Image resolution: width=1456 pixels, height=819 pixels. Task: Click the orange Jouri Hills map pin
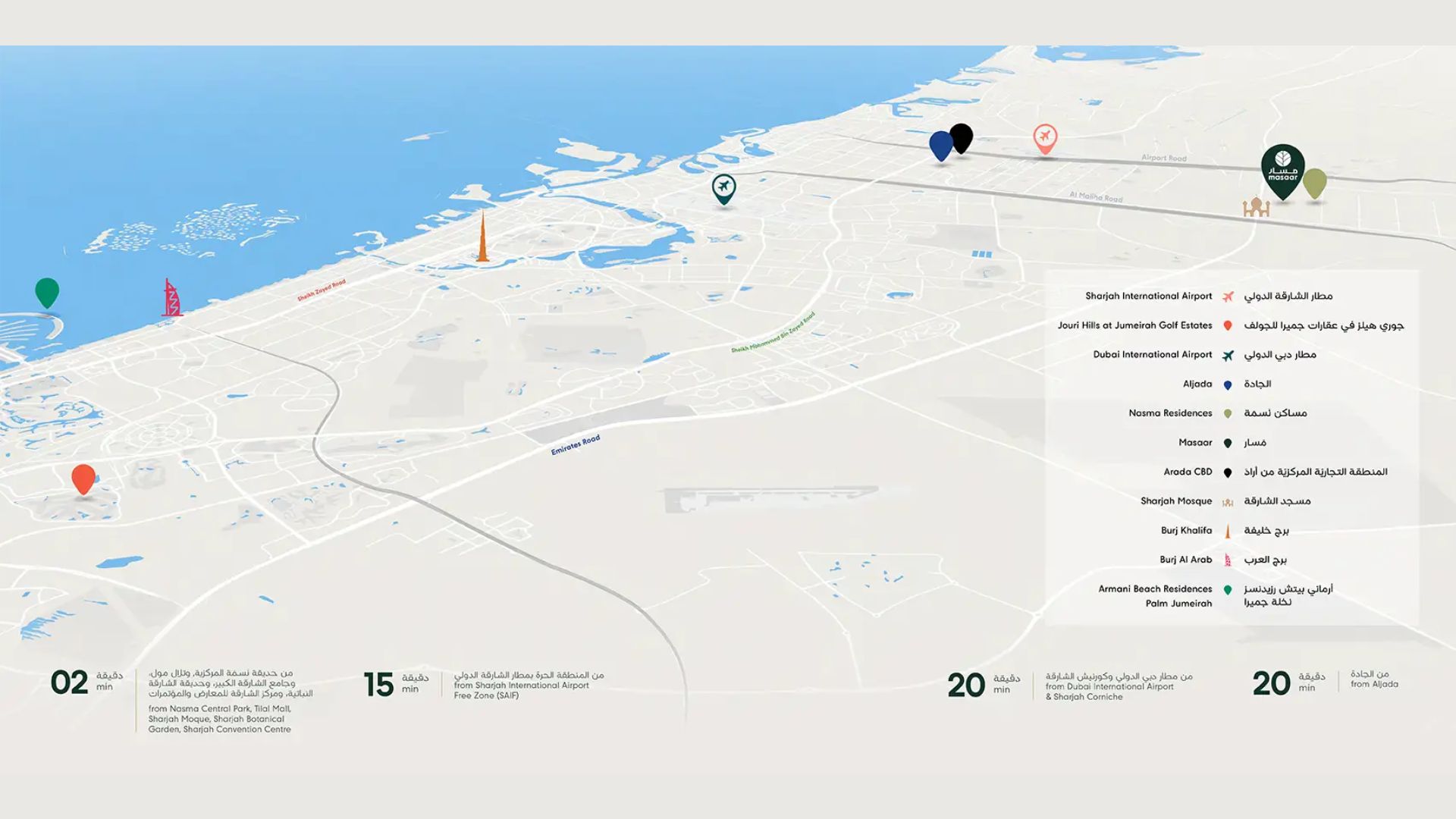[x=83, y=479]
